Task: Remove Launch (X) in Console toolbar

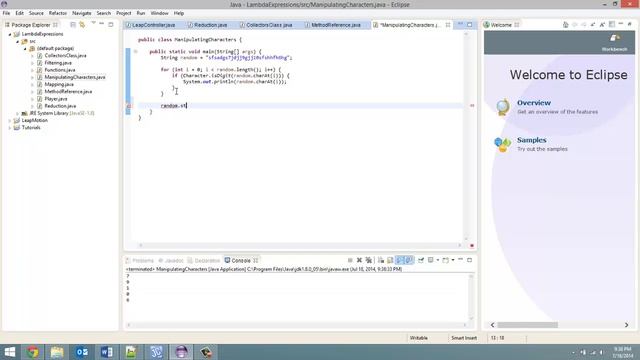Action: pyautogui.click(x=359, y=260)
